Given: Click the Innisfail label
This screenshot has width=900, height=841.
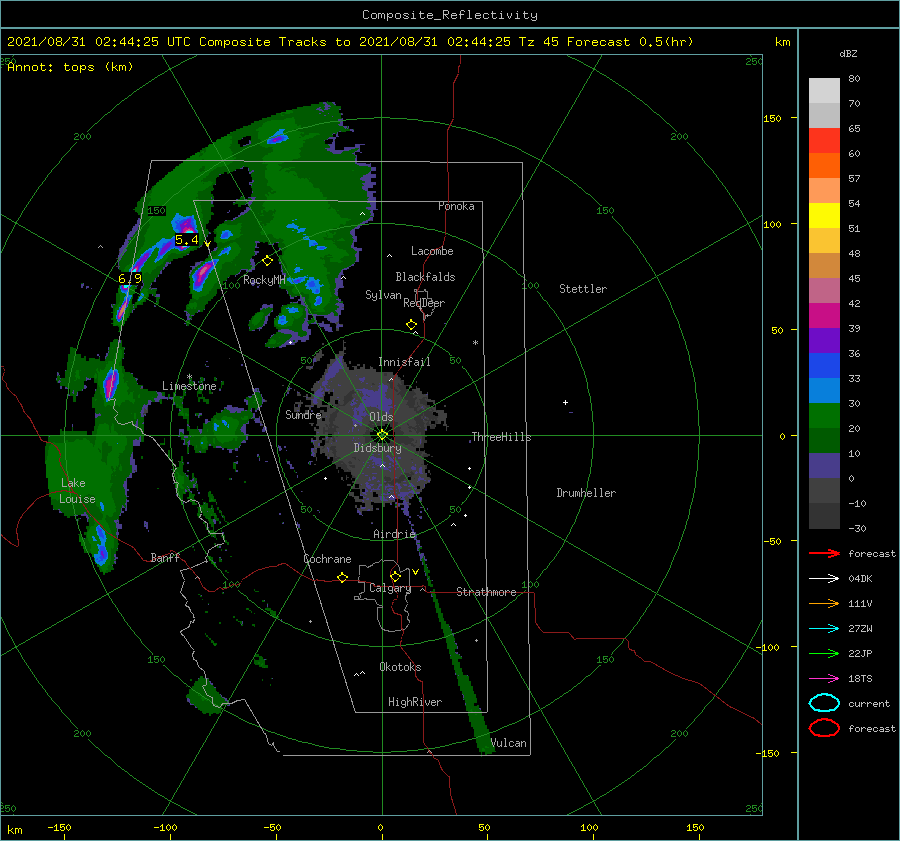Looking at the screenshot, I should (x=404, y=362).
